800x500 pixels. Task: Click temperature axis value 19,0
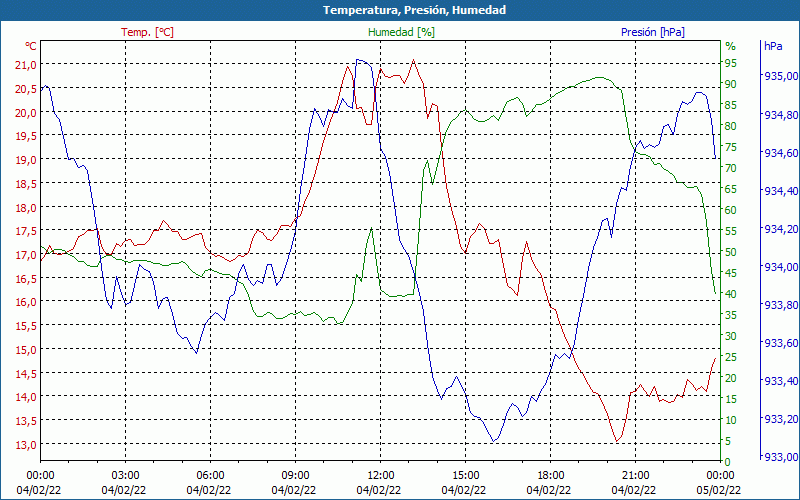coord(26,160)
